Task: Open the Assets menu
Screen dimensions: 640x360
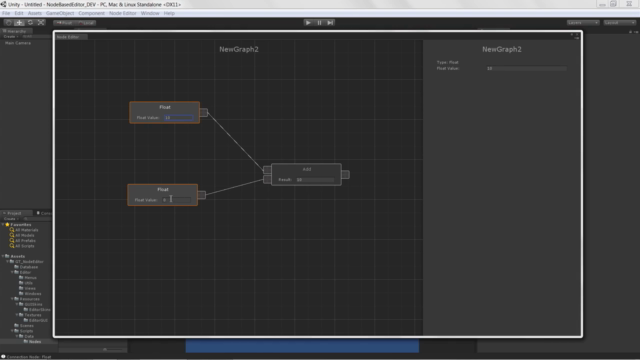Action: click(x=35, y=13)
